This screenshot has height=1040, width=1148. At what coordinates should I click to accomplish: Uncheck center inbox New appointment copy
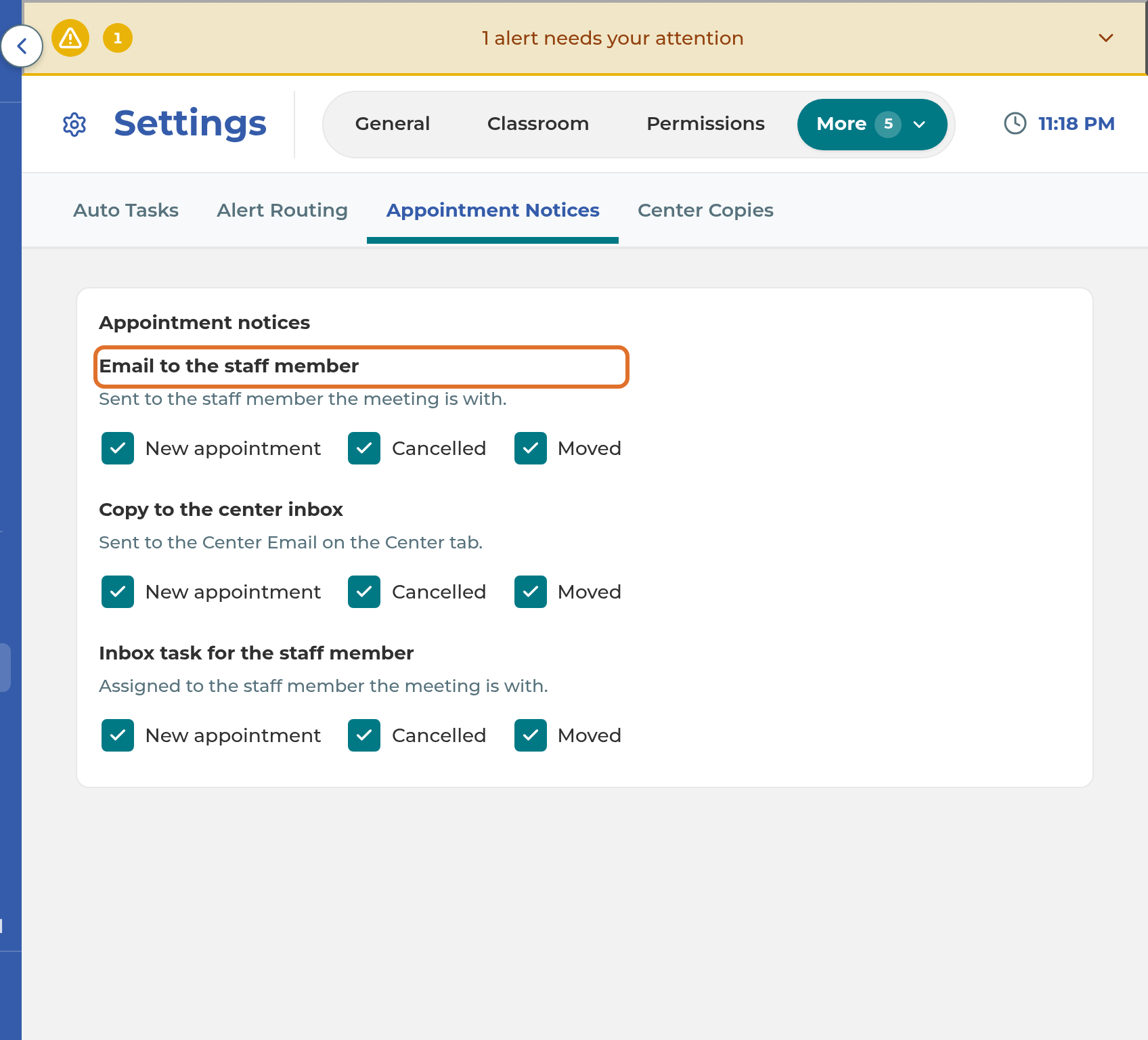point(118,592)
